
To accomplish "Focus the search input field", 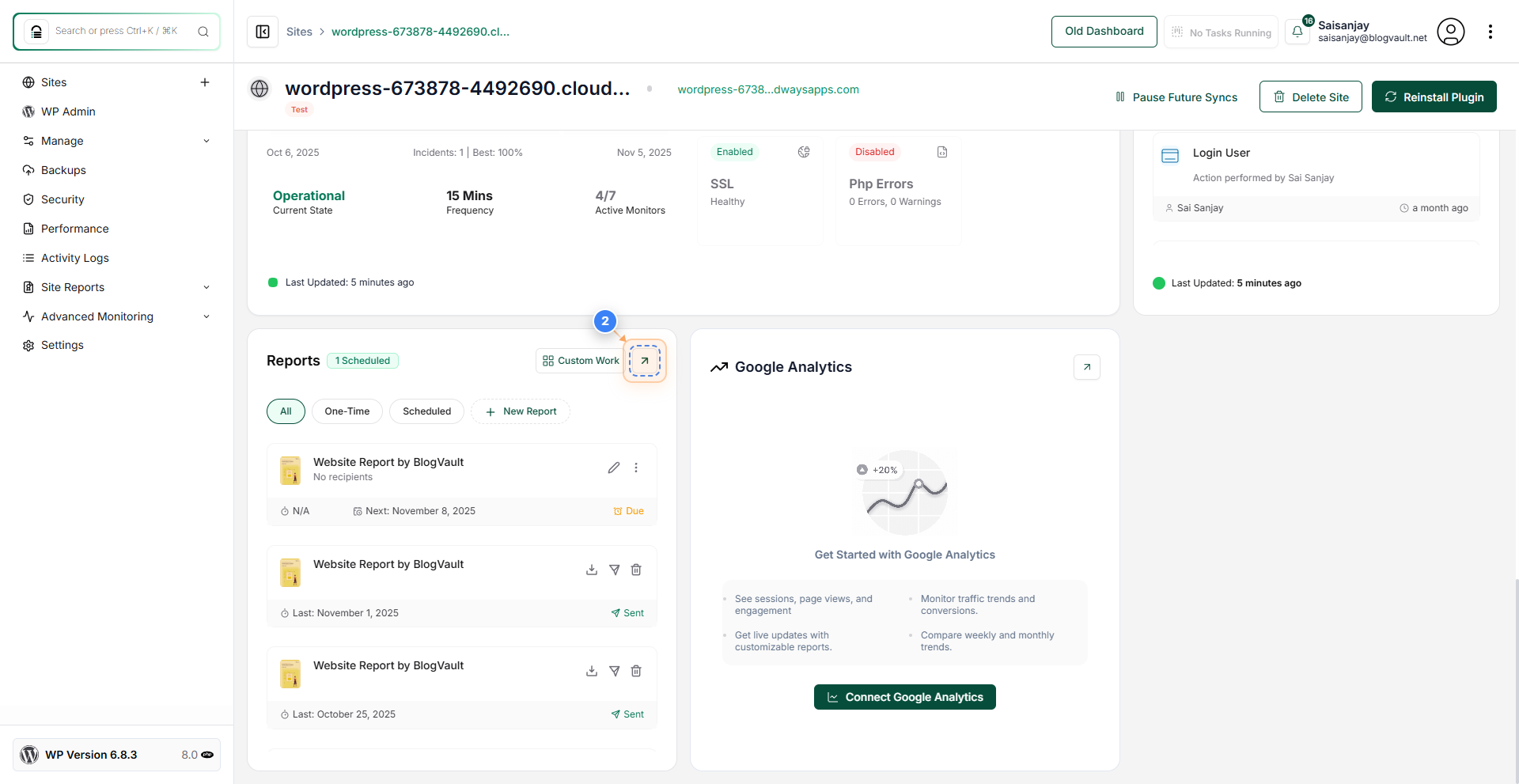I will pos(116,32).
